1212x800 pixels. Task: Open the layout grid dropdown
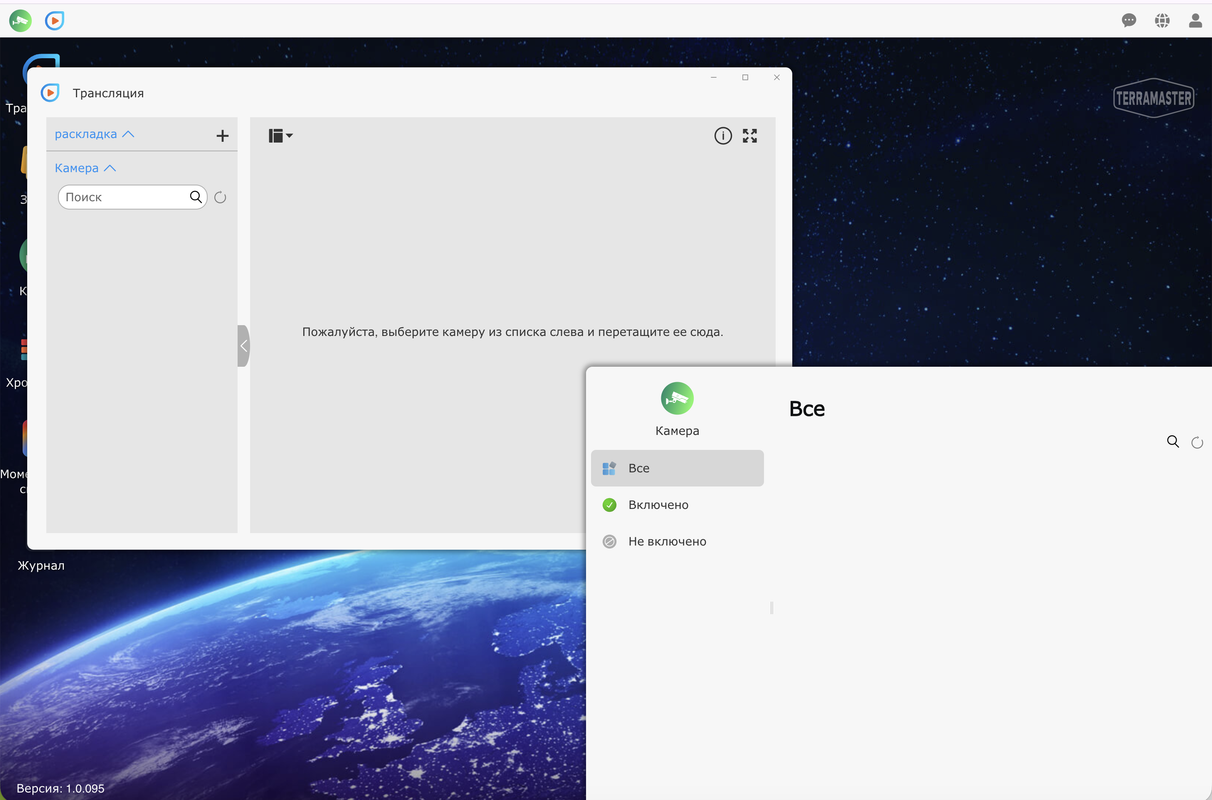pos(280,136)
